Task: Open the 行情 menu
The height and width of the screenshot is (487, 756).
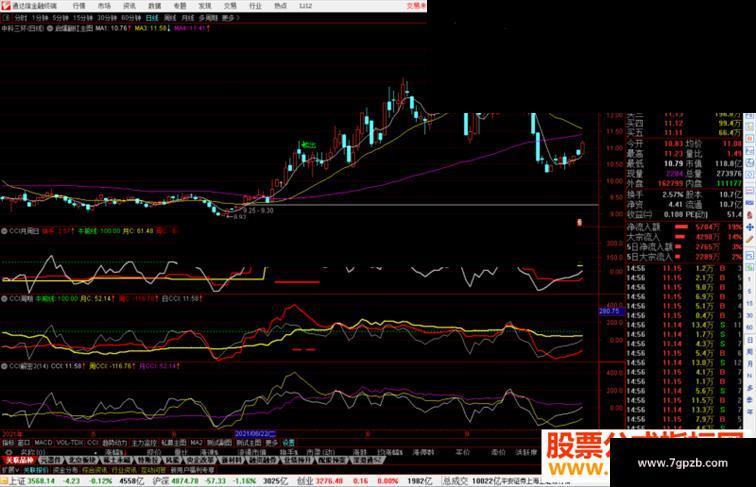Action: [x=79, y=6]
